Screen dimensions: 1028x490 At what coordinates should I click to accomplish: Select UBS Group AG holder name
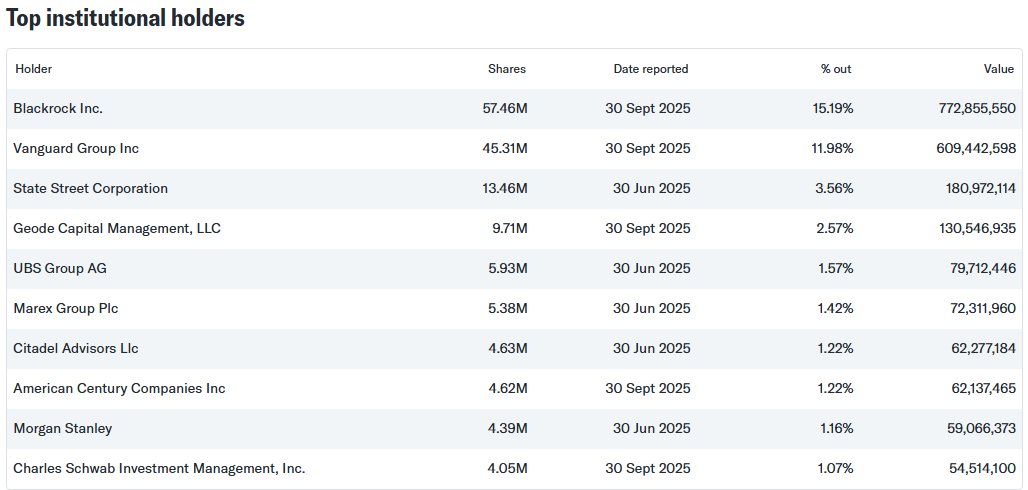[x=58, y=269]
